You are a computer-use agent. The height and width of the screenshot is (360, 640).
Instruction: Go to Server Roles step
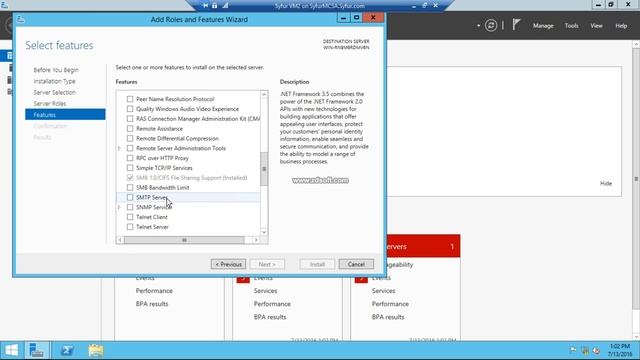[49, 104]
